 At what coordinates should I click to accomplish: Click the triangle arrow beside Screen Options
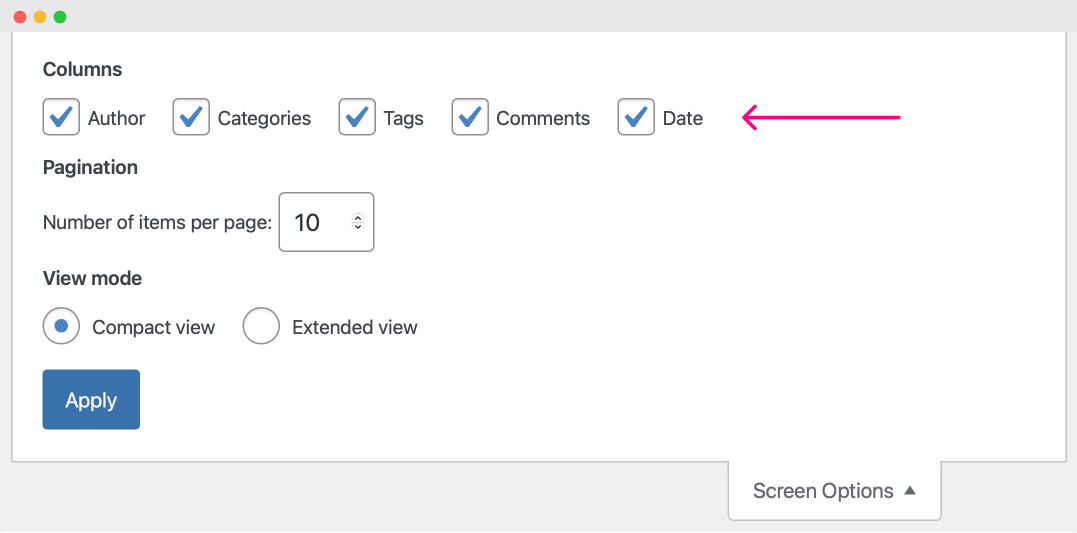coord(910,490)
